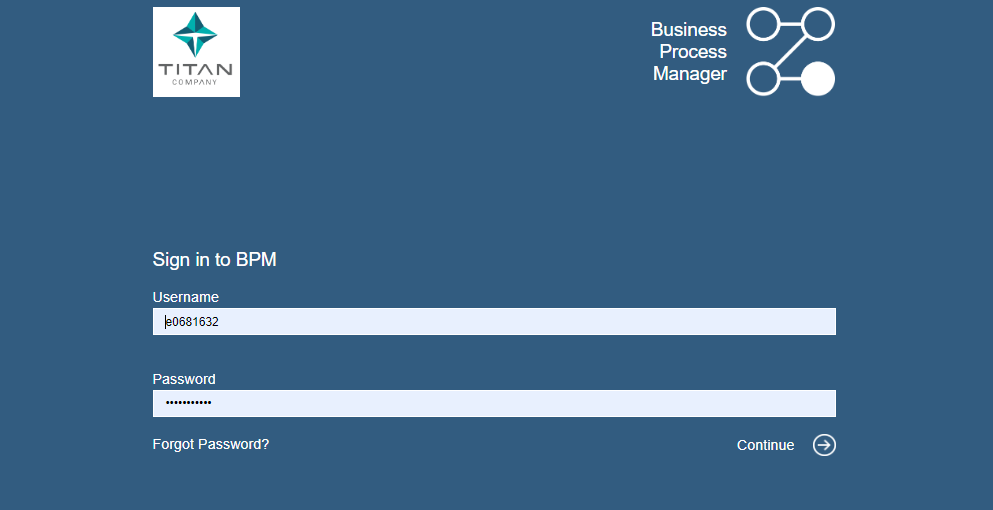Focus the Username input field

494,322
